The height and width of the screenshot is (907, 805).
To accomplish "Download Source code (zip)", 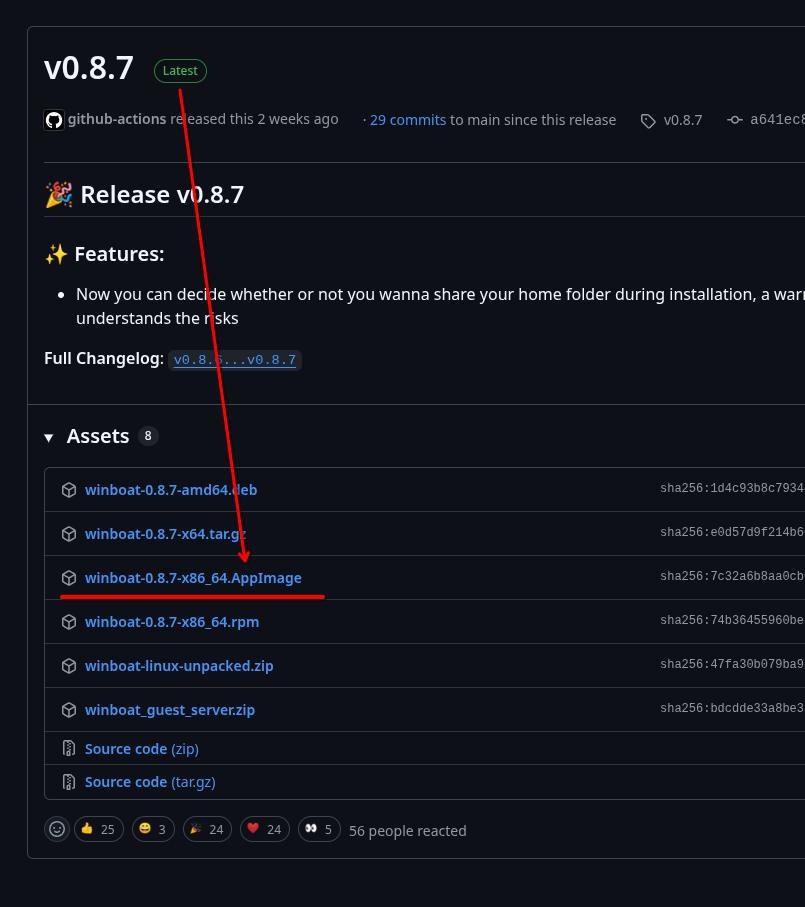I will [x=142, y=749].
